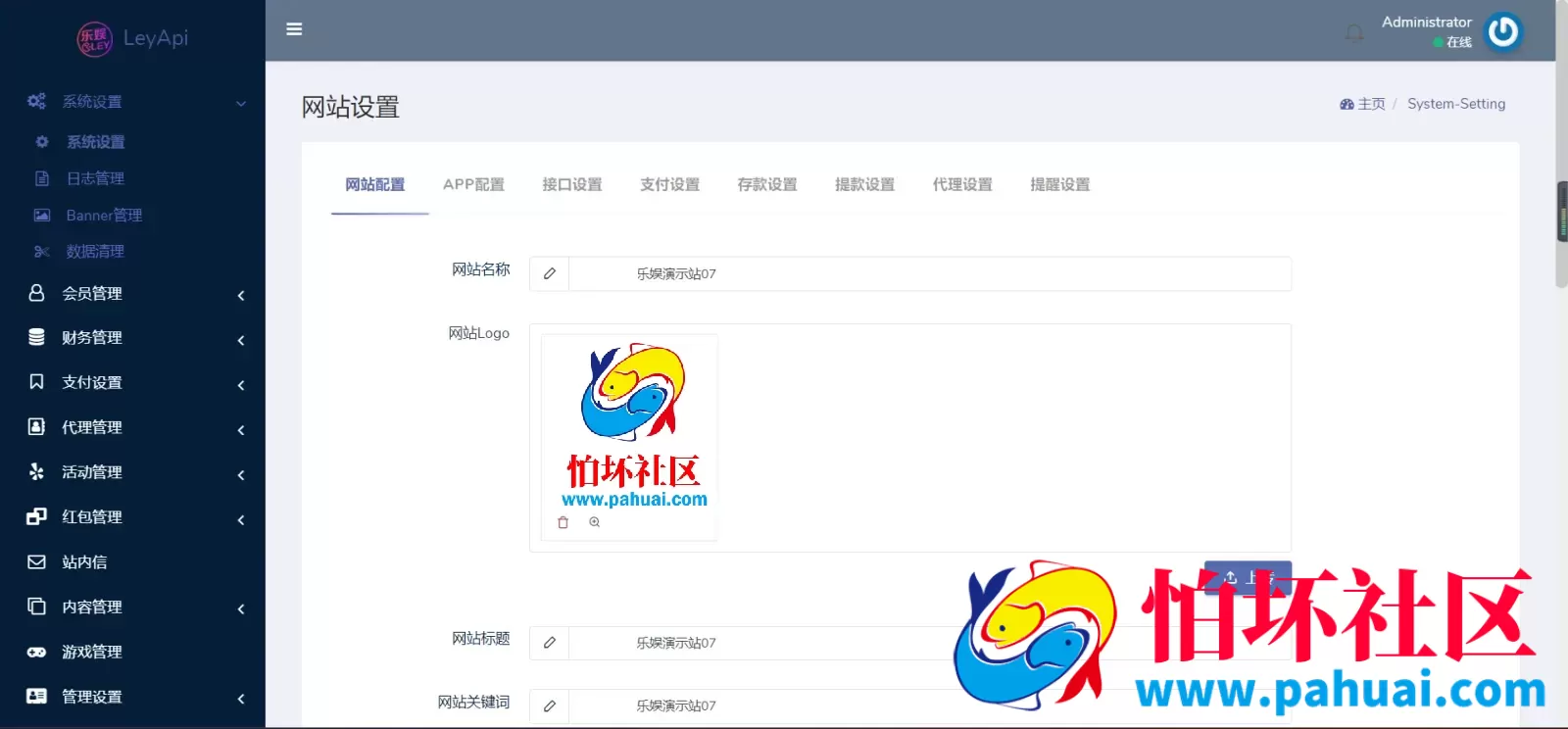Click pencil icon beside 网站标题 field

(549, 643)
